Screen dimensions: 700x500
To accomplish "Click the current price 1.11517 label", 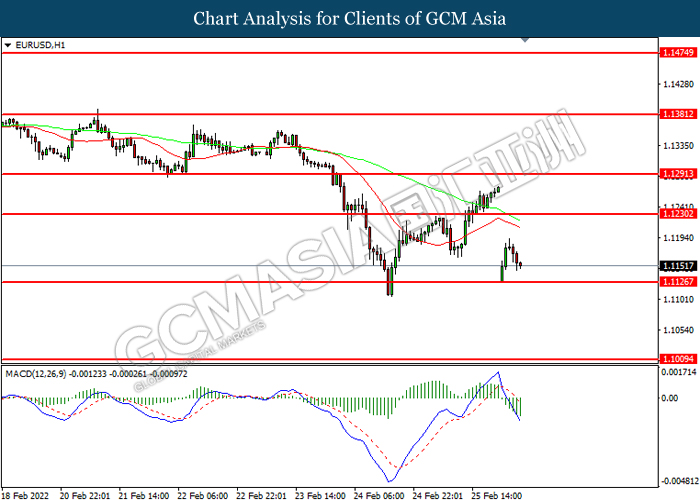I will click(x=678, y=266).
